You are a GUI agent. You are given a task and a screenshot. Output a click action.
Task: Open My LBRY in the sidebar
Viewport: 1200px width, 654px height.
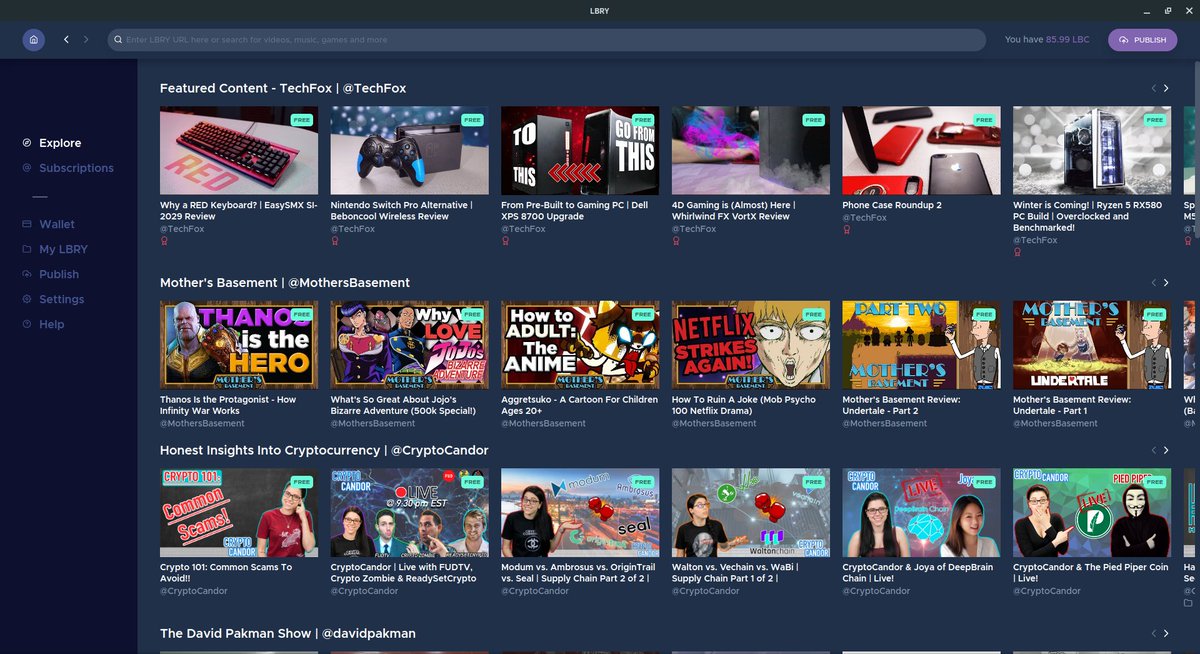pyautogui.click(x=63, y=249)
